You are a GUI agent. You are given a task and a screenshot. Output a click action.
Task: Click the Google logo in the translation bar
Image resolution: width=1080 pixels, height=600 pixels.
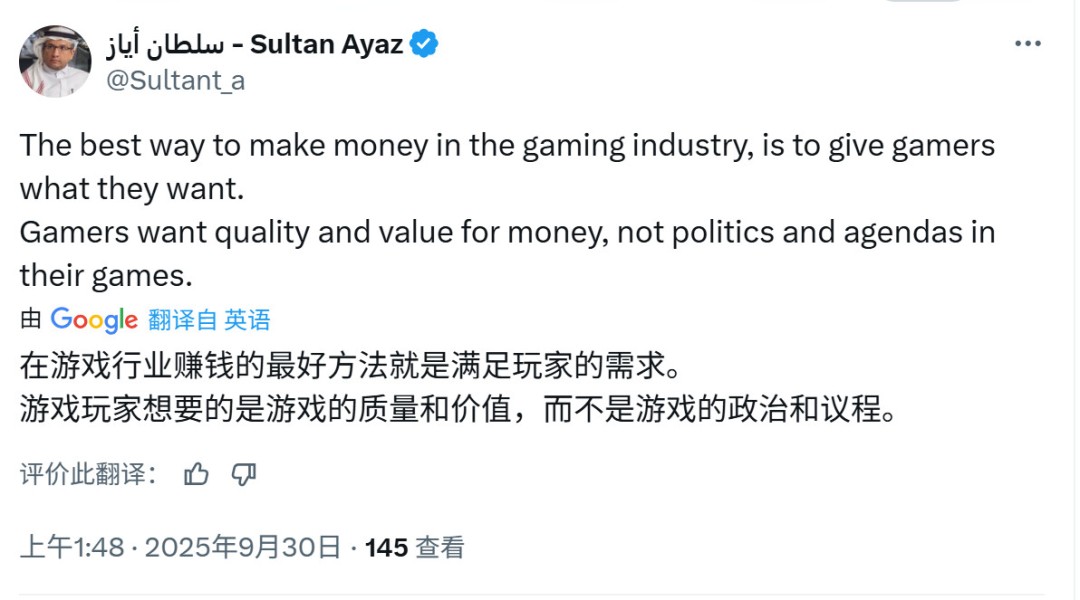tap(96, 319)
